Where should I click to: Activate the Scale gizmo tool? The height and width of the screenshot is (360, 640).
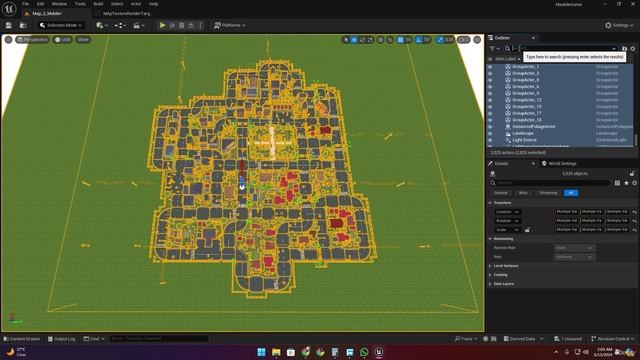click(x=370, y=40)
